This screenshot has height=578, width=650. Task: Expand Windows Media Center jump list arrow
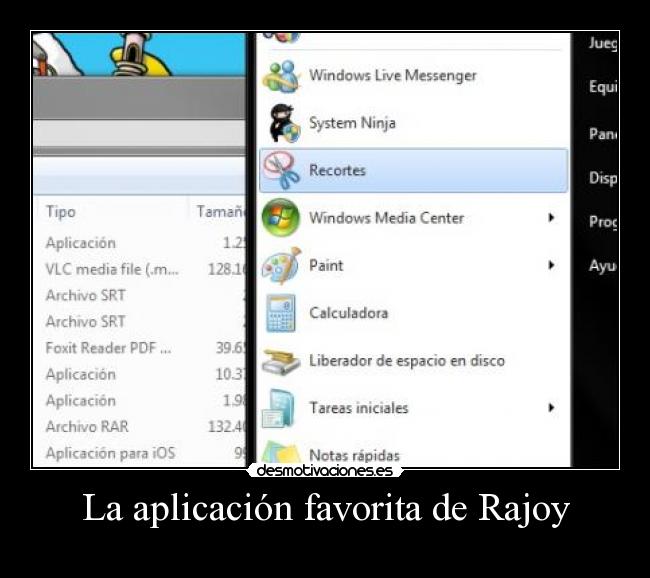coord(551,218)
